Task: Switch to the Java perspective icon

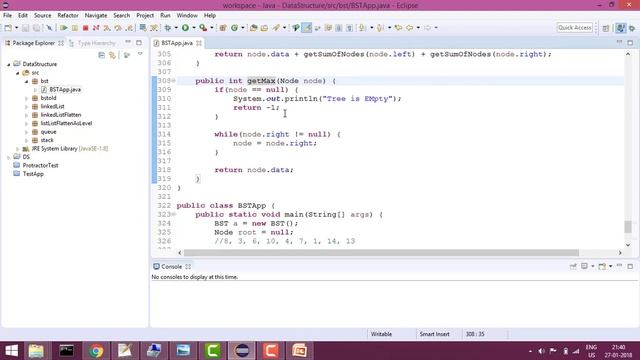Action: 620,28
